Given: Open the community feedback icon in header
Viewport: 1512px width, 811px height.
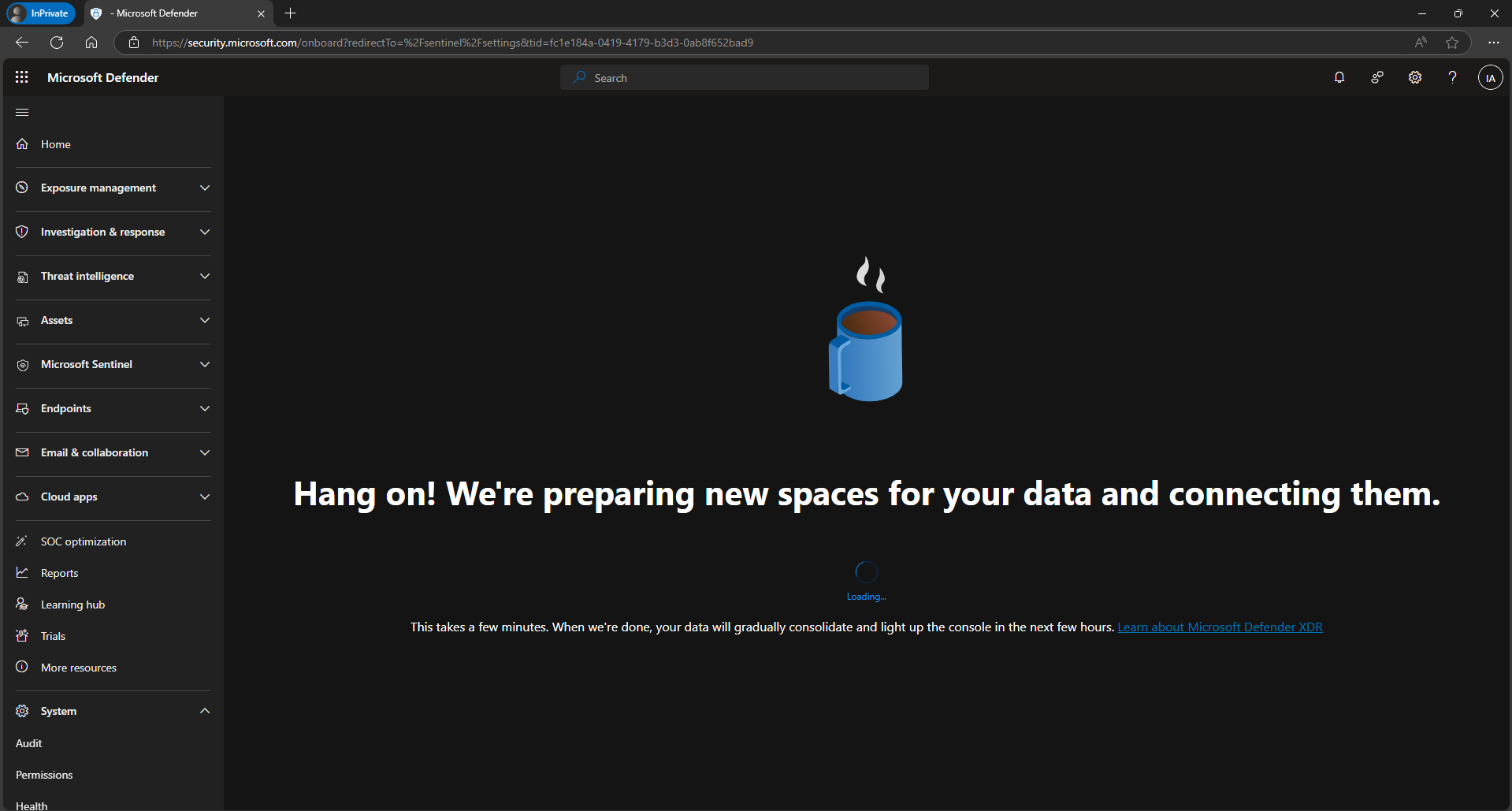Looking at the screenshot, I should point(1377,77).
